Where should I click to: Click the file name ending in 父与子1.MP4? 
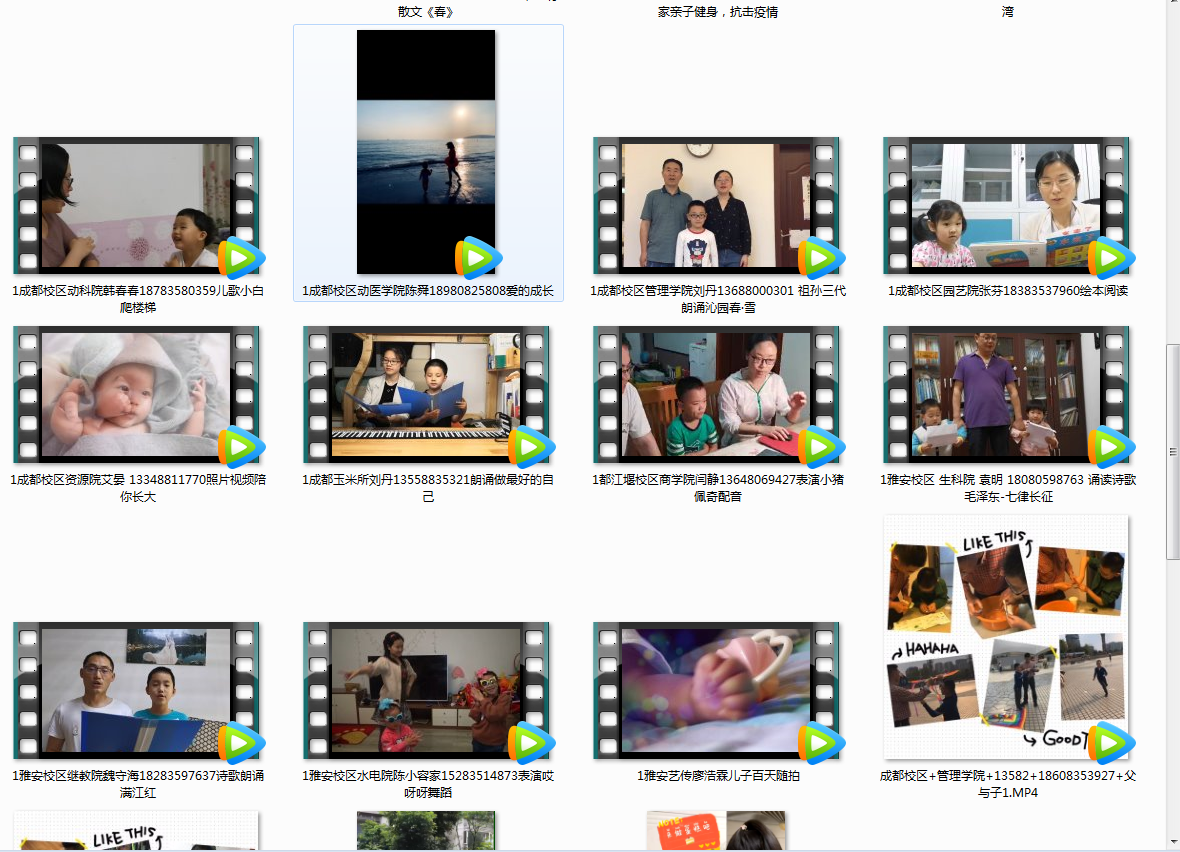point(1007,784)
